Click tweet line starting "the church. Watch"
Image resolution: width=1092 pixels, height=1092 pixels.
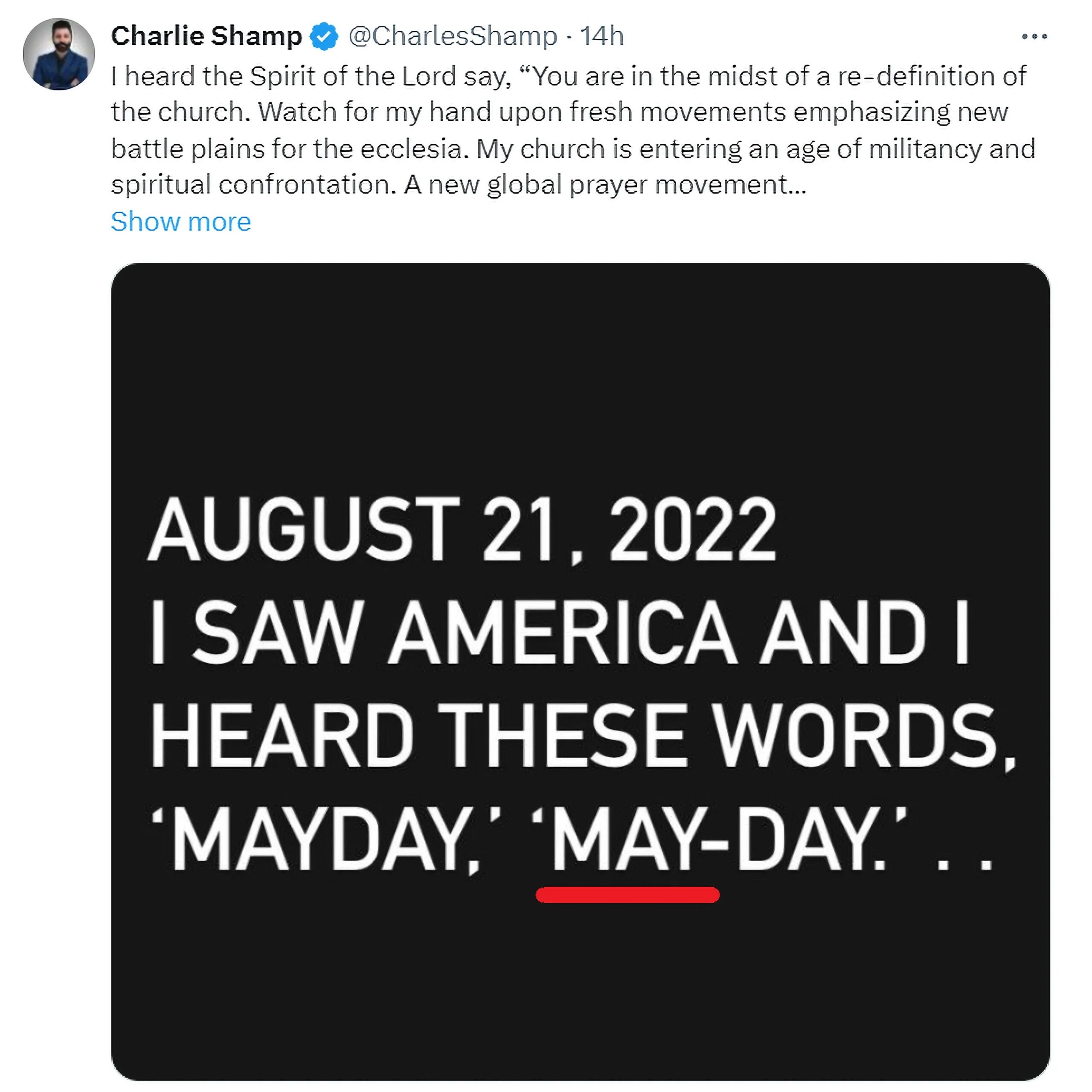pos(559,112)
